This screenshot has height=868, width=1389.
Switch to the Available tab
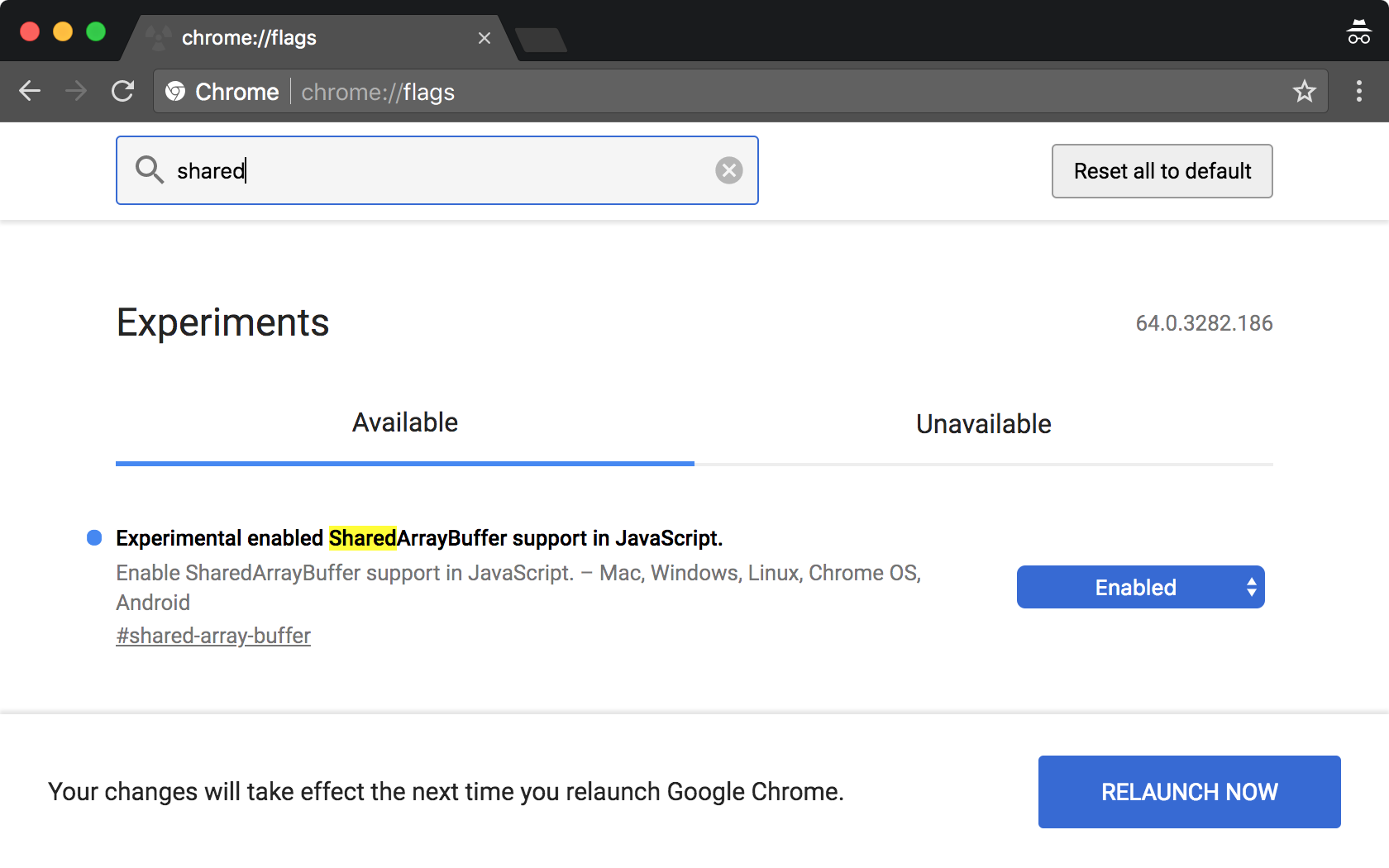point(405,422)
